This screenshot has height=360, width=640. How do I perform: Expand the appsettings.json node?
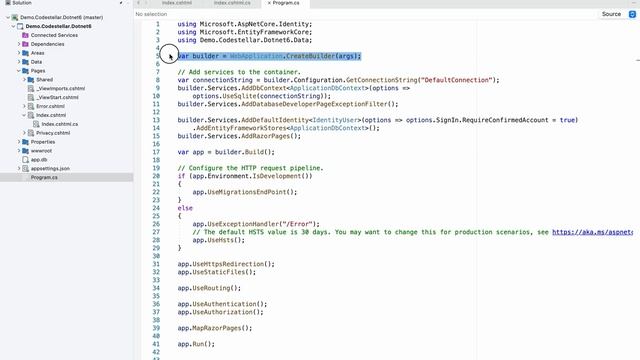(19, 169)
